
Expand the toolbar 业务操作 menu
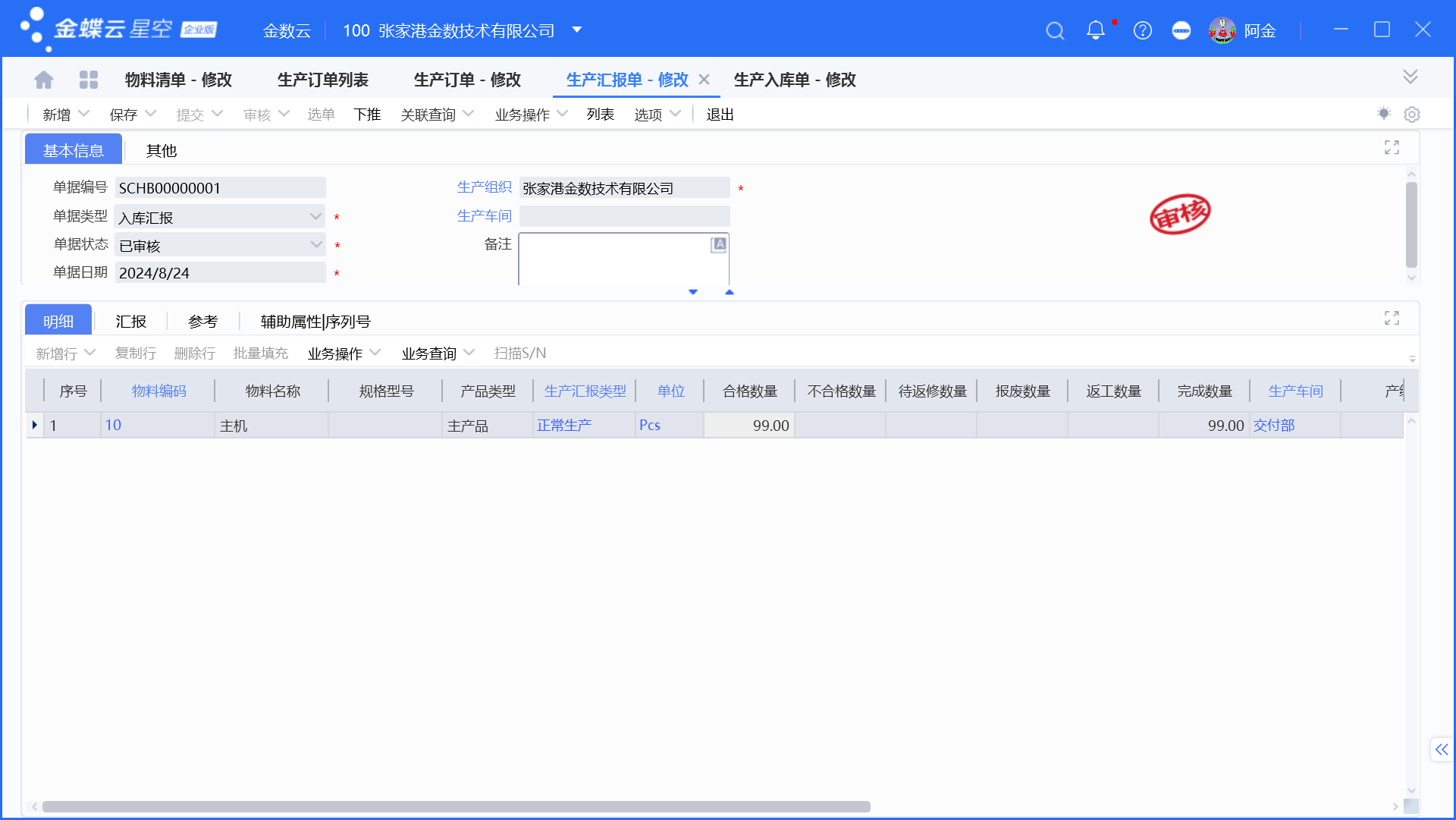pyautogui.click(x=532, y=115)
